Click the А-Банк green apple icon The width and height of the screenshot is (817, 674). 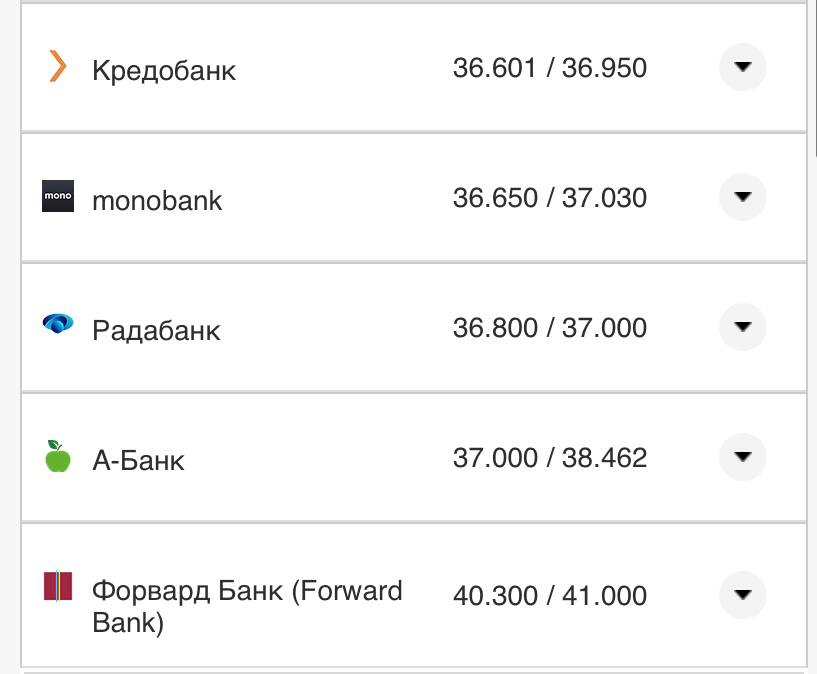coord(56,455)
